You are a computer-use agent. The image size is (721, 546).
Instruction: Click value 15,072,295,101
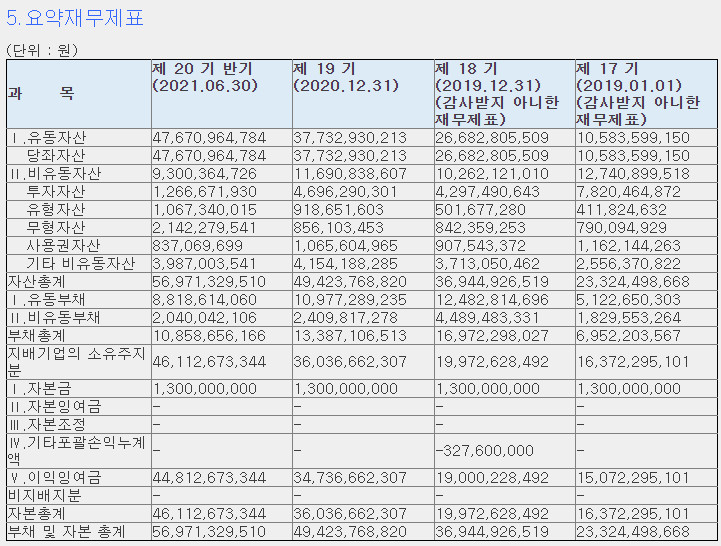(x=633, y=478)
